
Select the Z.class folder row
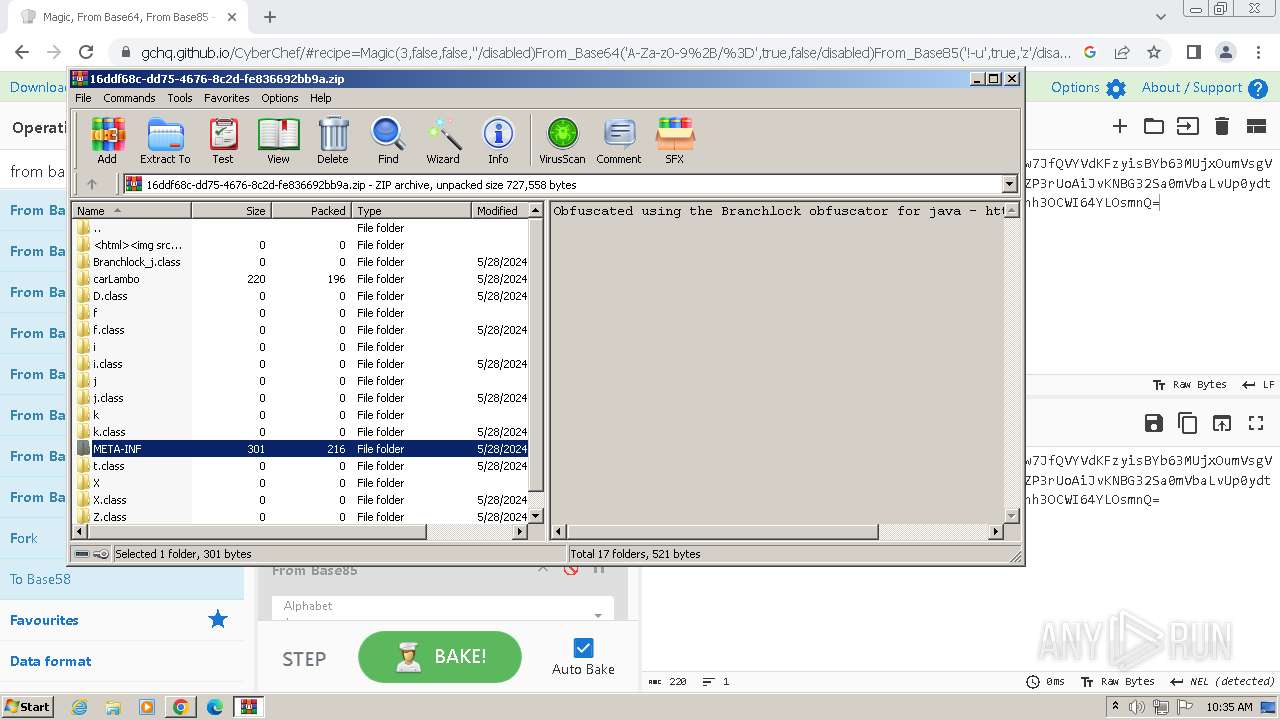coord(301,517)
